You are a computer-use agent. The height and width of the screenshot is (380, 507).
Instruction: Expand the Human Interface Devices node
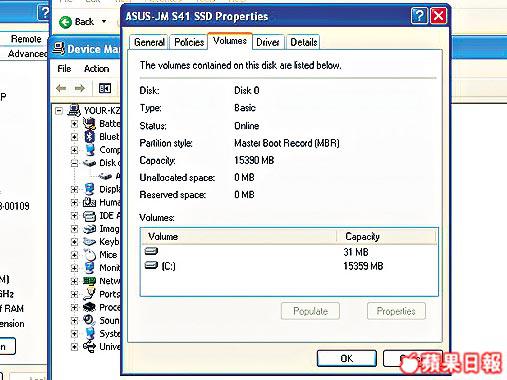74,202
